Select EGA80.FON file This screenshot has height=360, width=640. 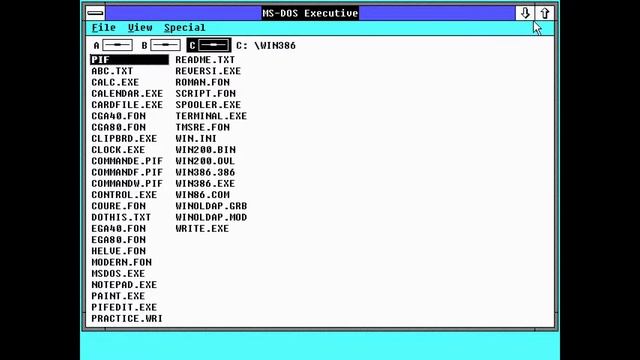pyautogui.click(x=118, y=240)
